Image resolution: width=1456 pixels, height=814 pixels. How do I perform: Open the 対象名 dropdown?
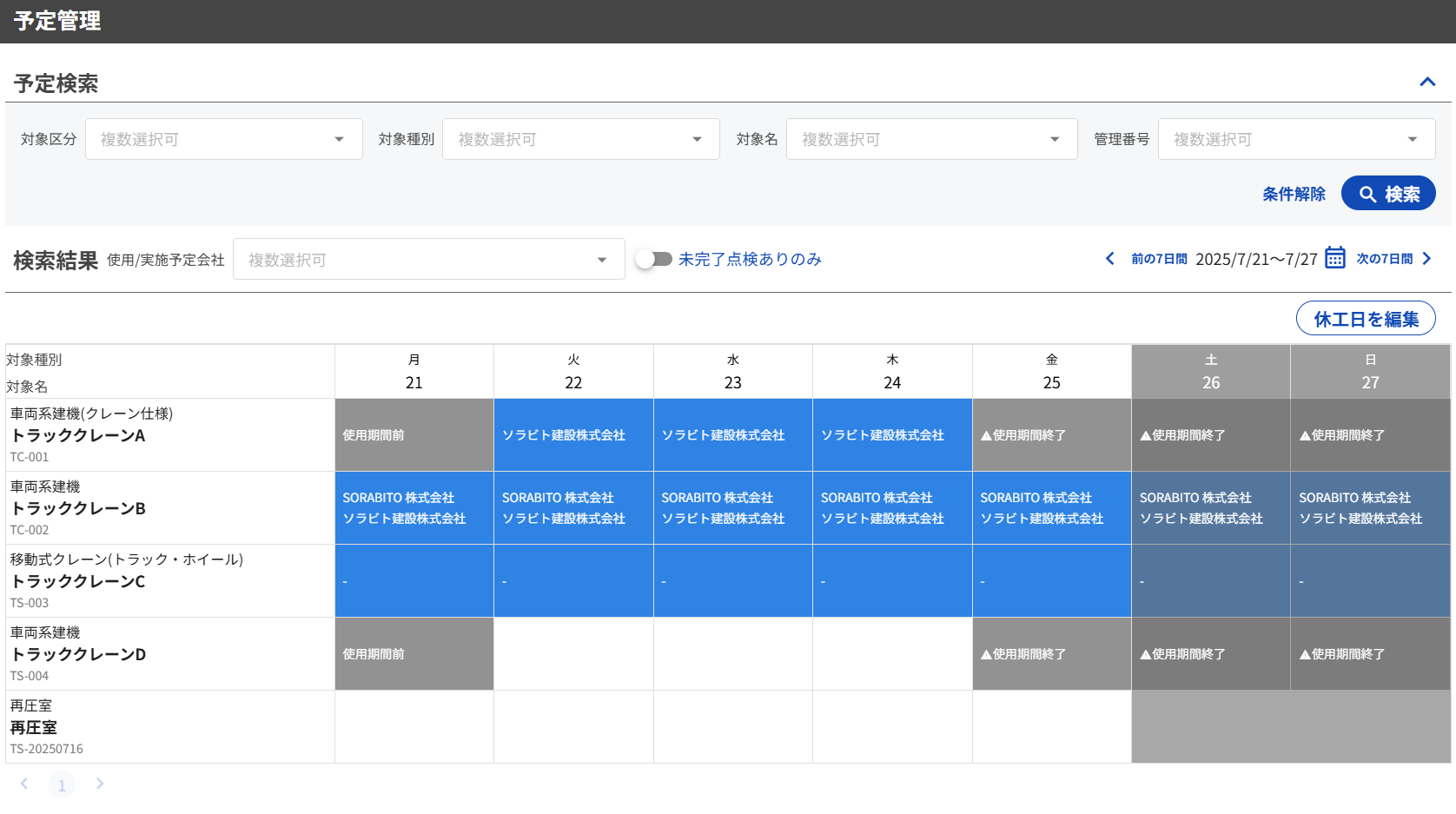[930, 139]
